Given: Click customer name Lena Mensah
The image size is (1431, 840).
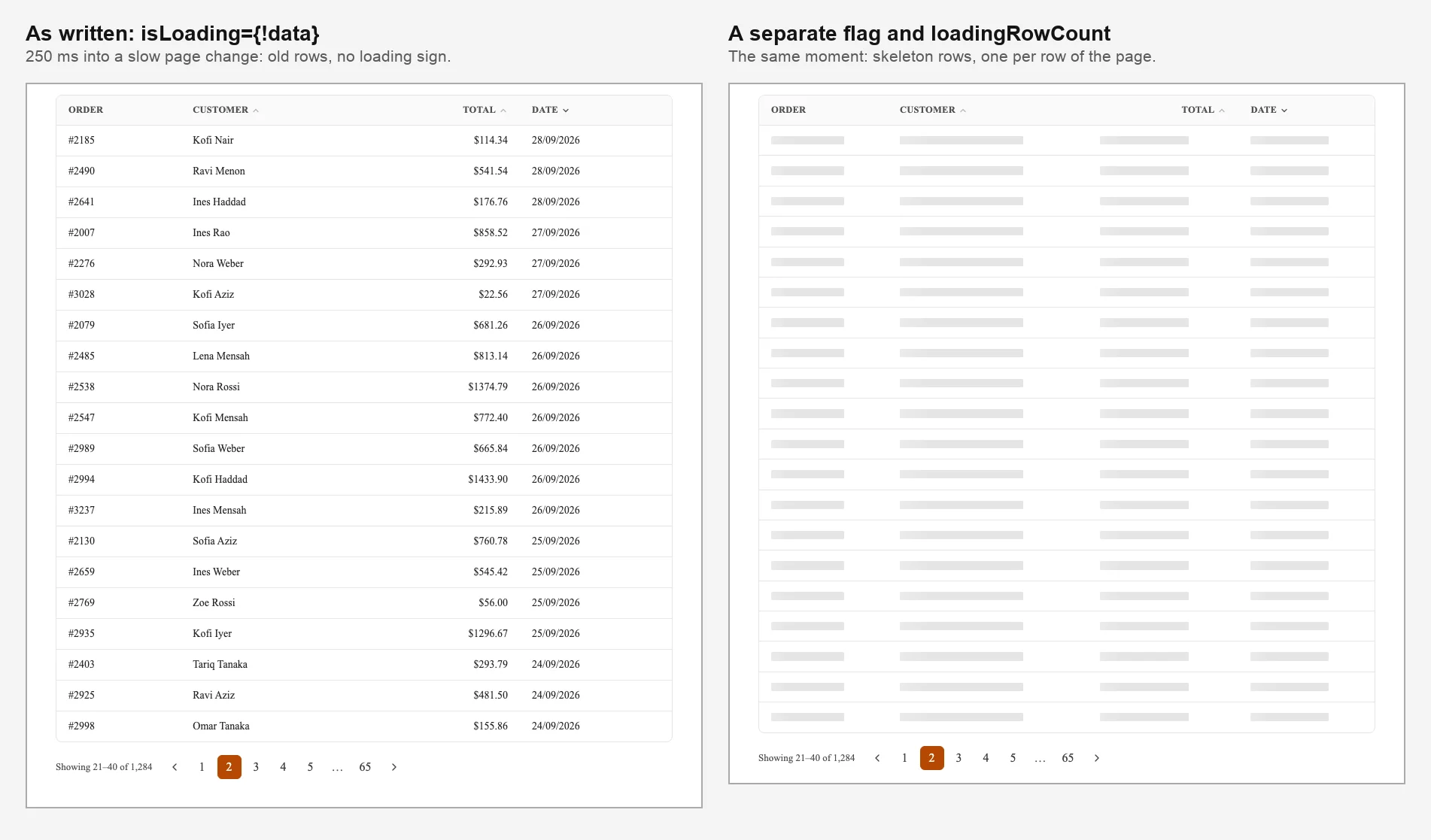Looking at the screenshot, I should [221, 356].
